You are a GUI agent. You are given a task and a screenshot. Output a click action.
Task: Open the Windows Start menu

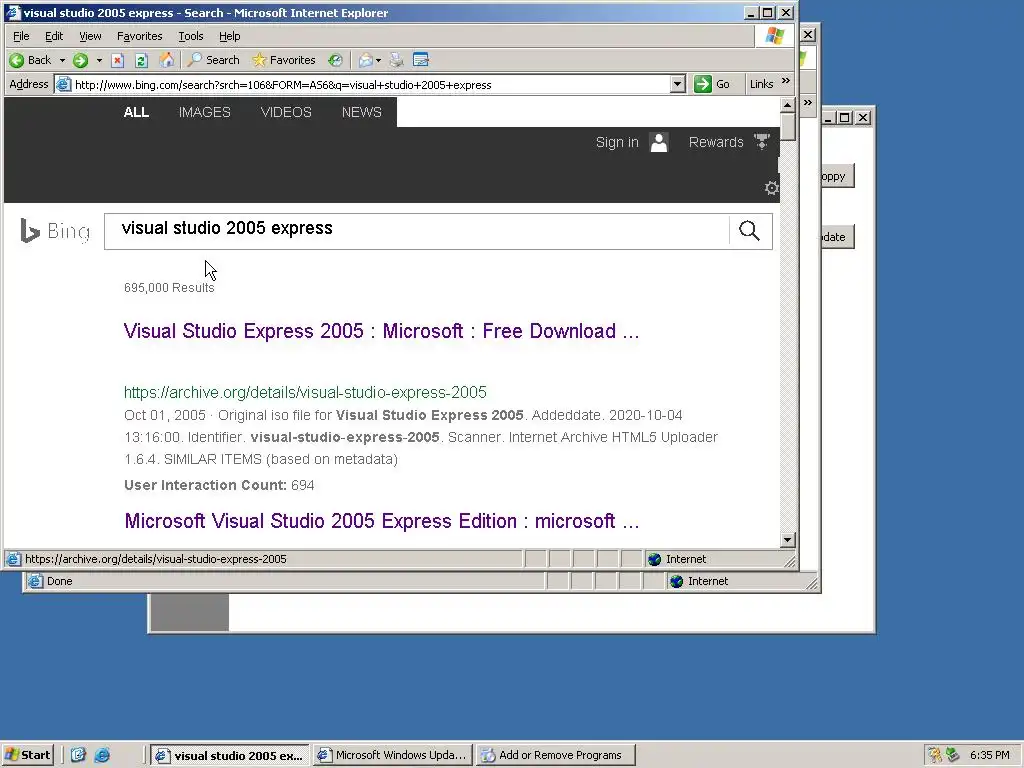tap(28, 755)
